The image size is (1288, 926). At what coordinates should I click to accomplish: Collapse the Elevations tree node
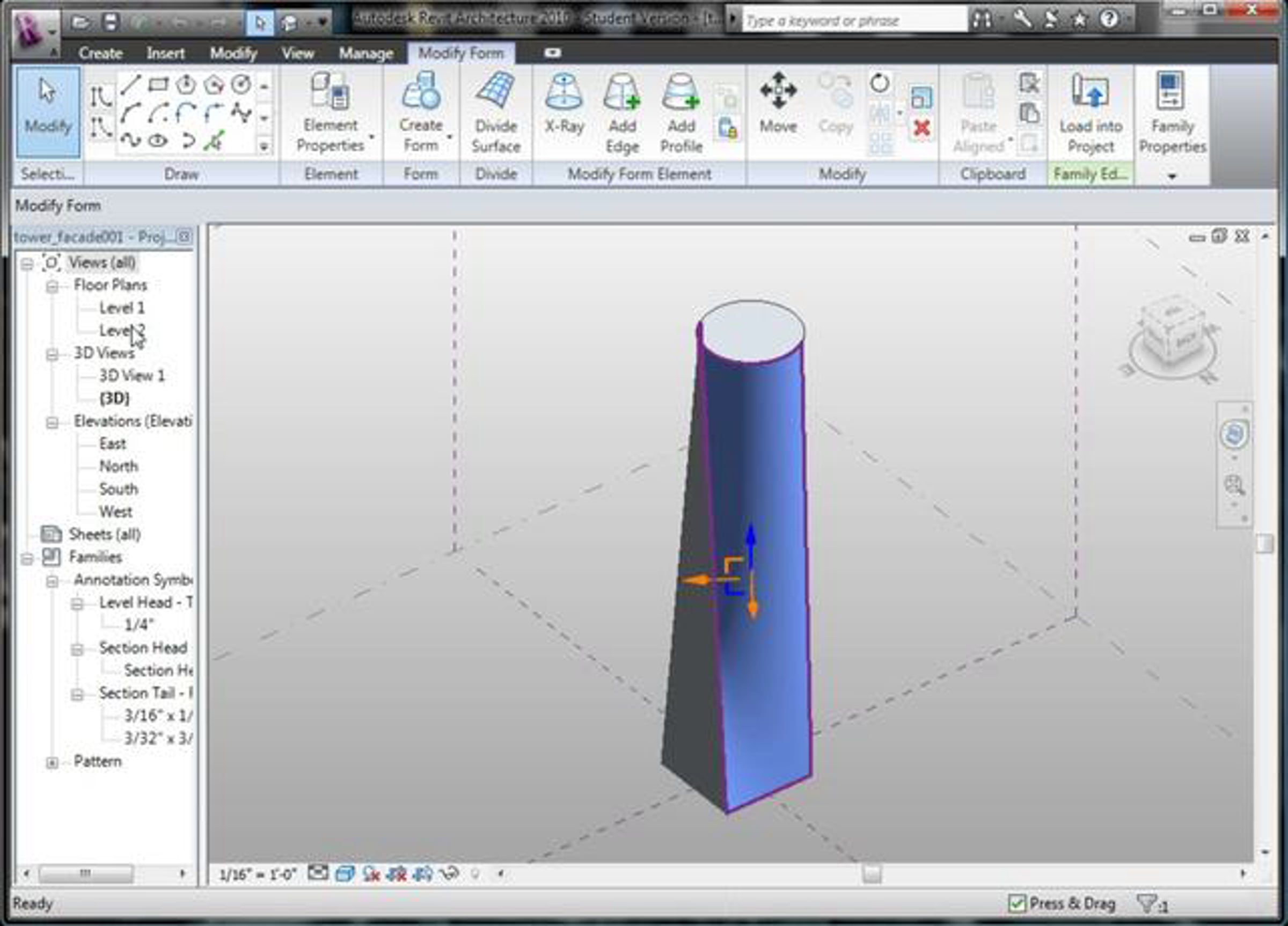(x=52, y=422)
